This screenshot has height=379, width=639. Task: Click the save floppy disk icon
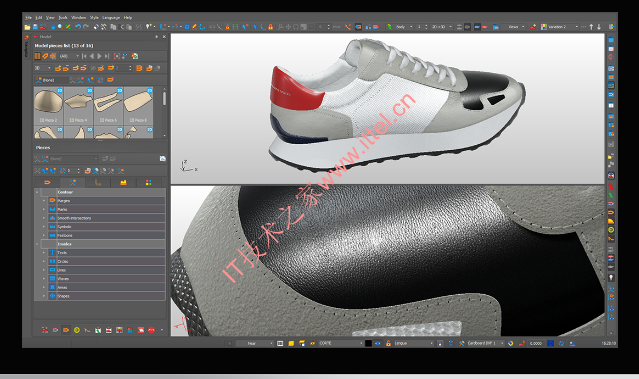(x=35, y=27)
